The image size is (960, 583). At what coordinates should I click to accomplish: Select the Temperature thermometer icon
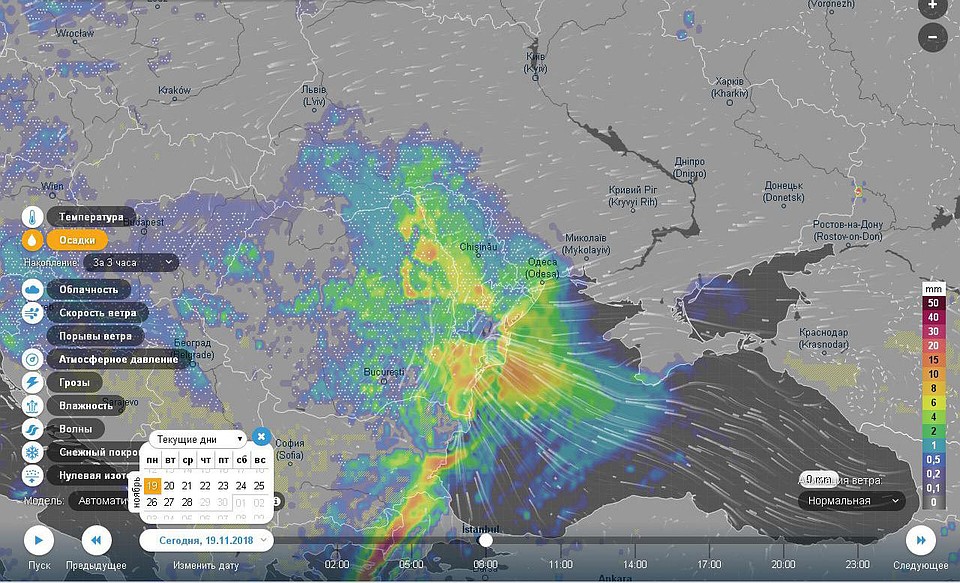32,217
